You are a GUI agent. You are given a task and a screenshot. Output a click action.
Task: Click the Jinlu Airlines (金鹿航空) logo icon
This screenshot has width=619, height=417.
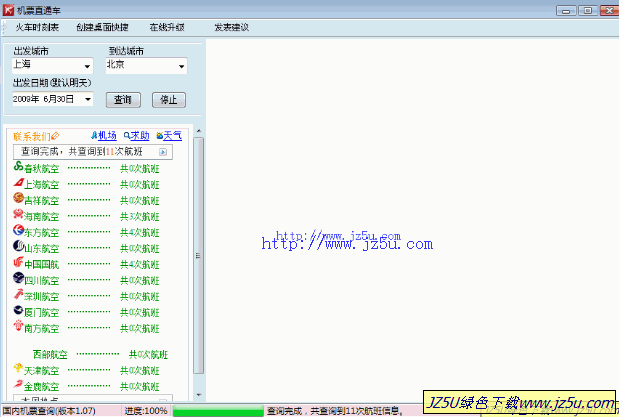18,384
